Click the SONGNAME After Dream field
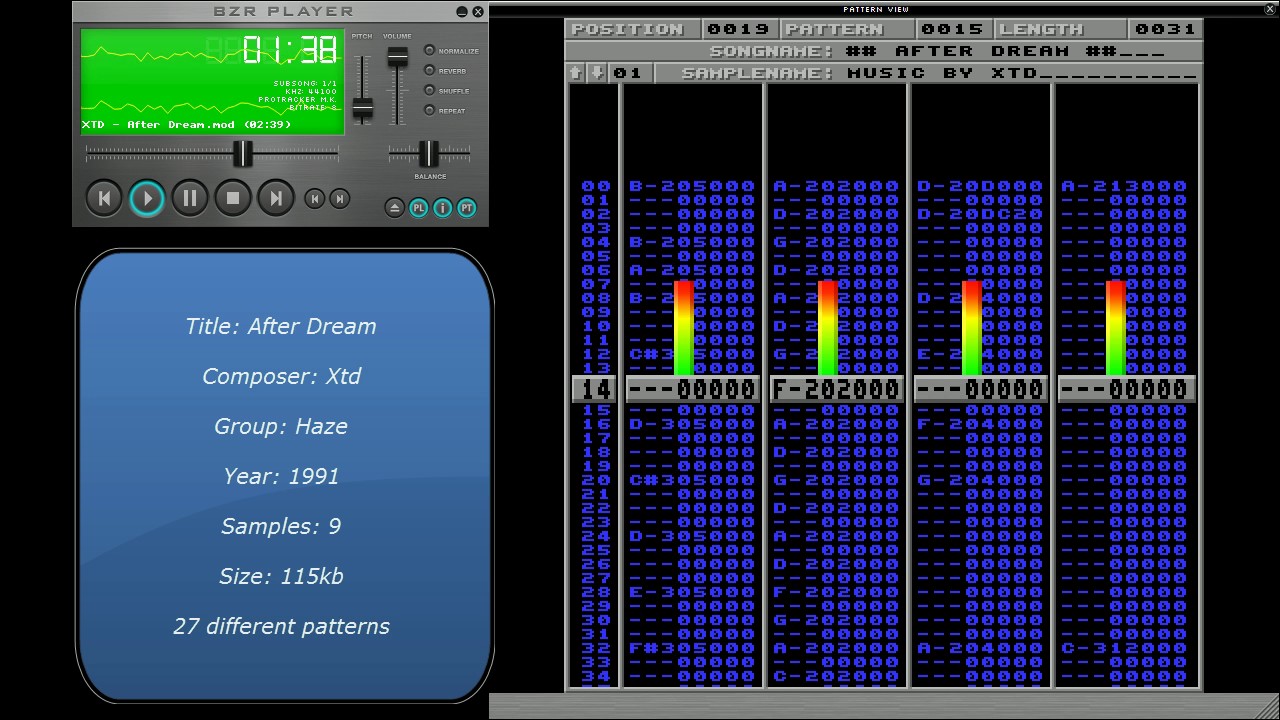The width and height of the screenshot is (1280, 720). pyautogui.click(x=1005, y=51)
